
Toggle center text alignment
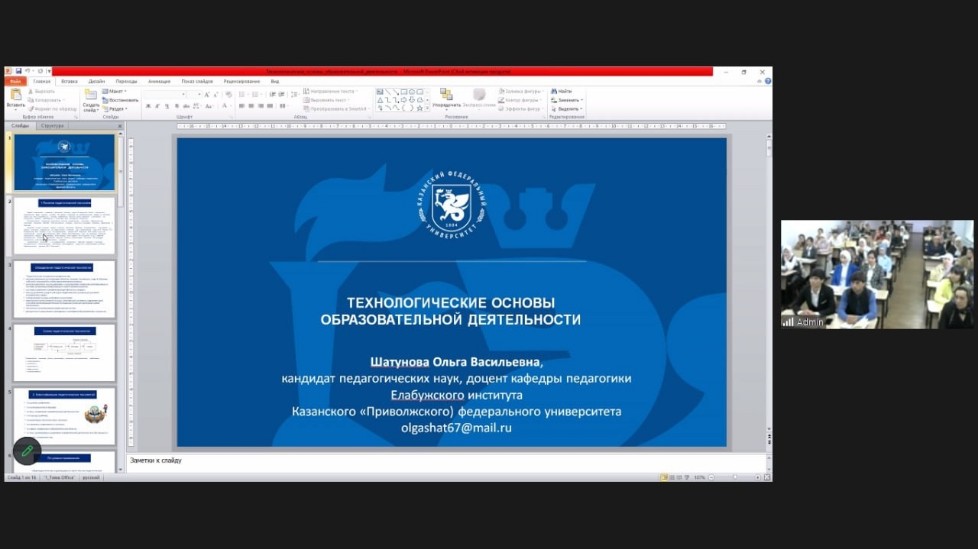click(249, 106)
